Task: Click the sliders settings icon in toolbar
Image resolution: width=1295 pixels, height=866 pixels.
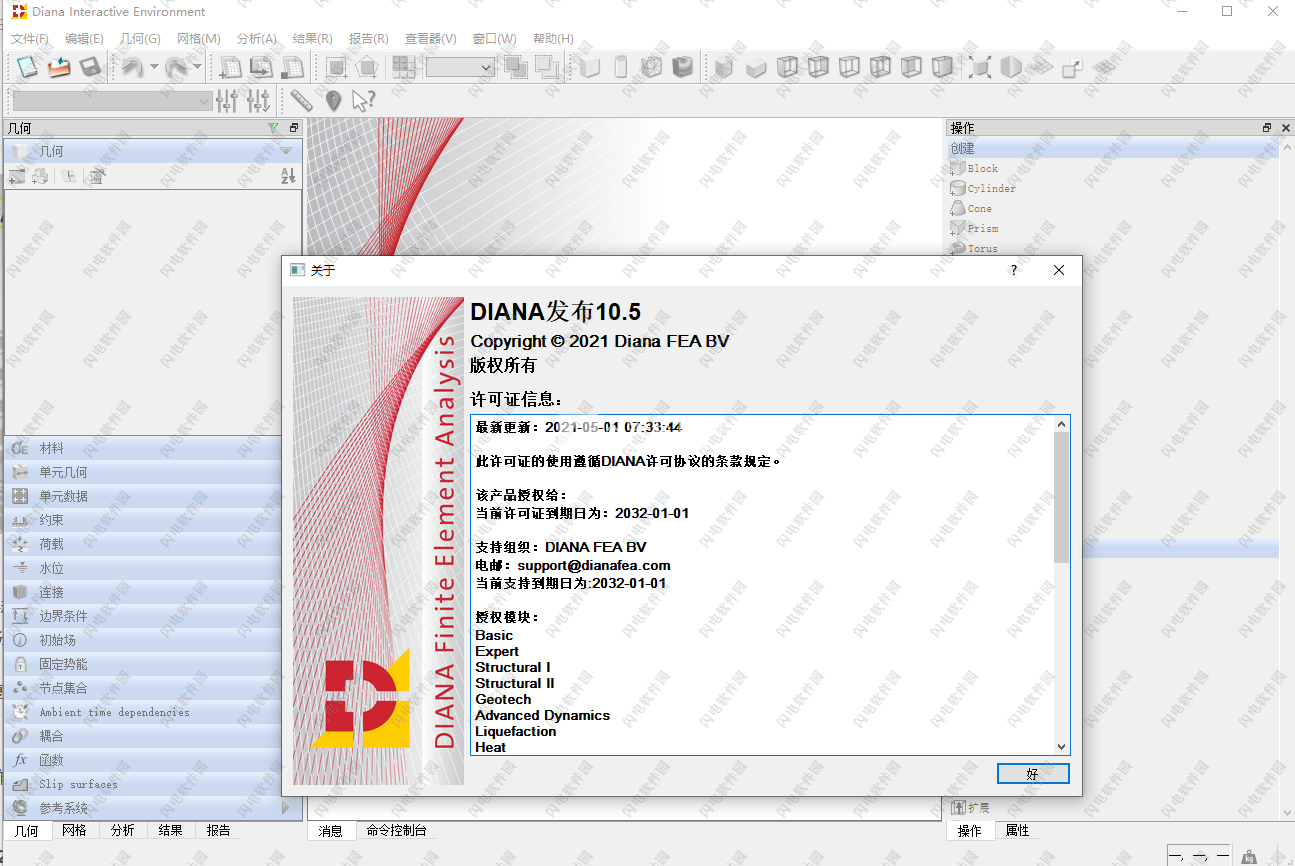Action: coord(227,100)
